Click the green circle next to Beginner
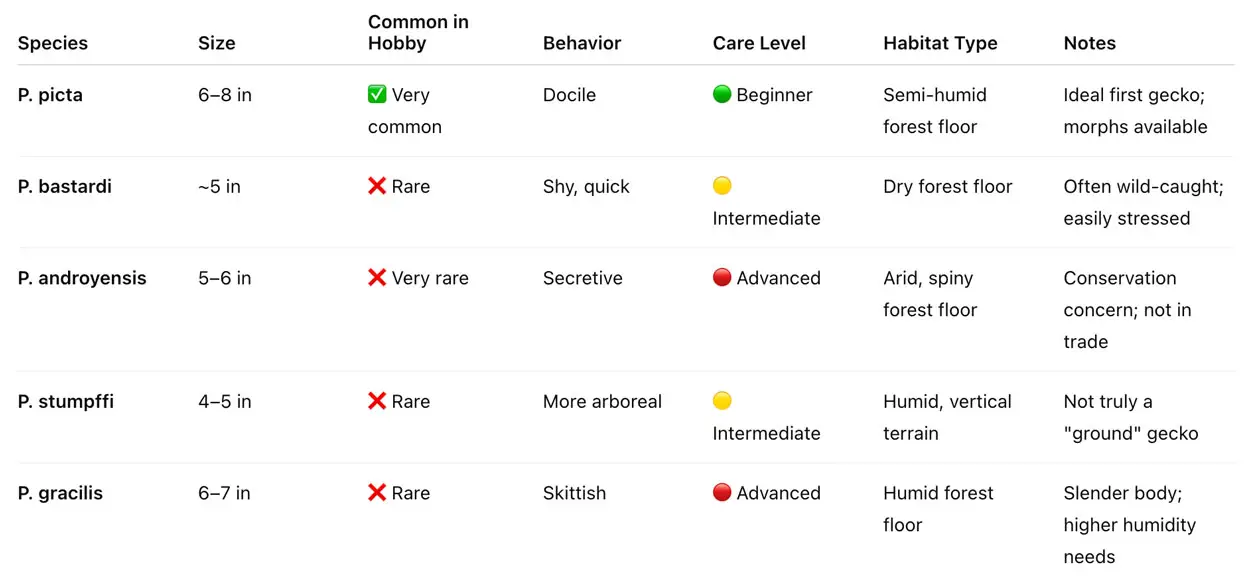The image size is (1250, 588). 722,95
